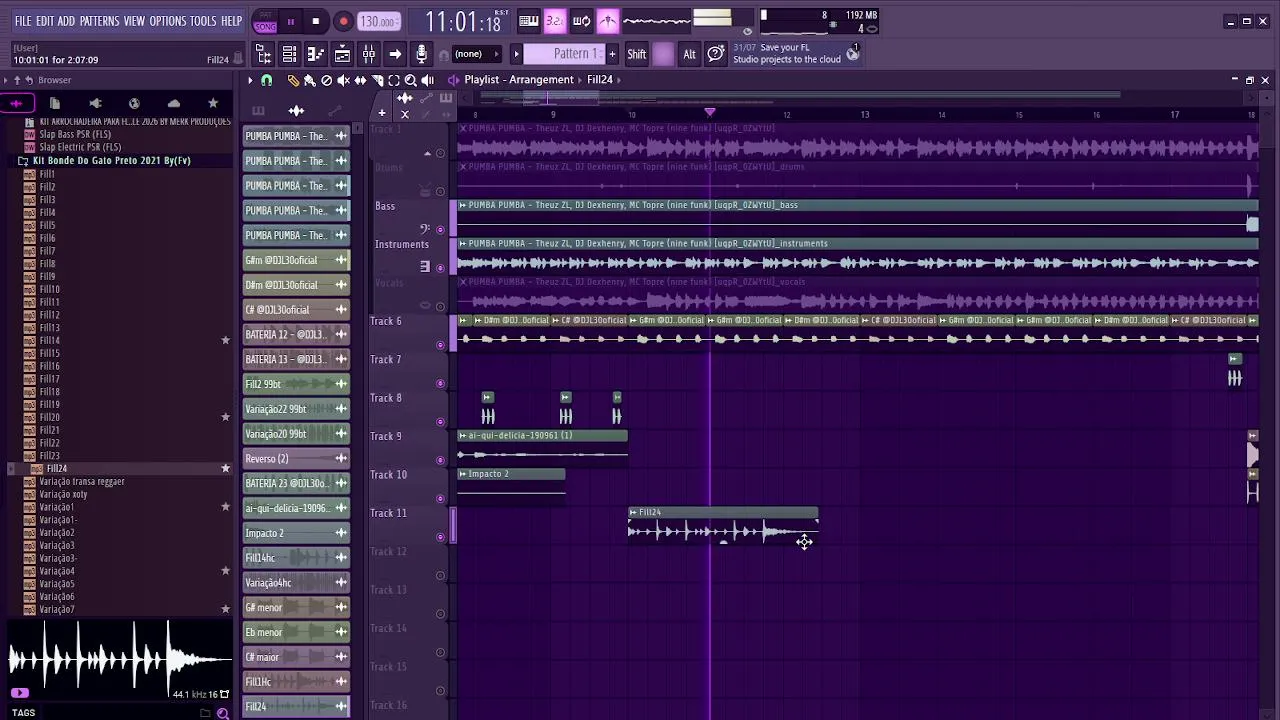Image resolution: width=1280 pixels, height=720 pixels.
Task: Toggle the metronome button
Action: pos(607,21)
